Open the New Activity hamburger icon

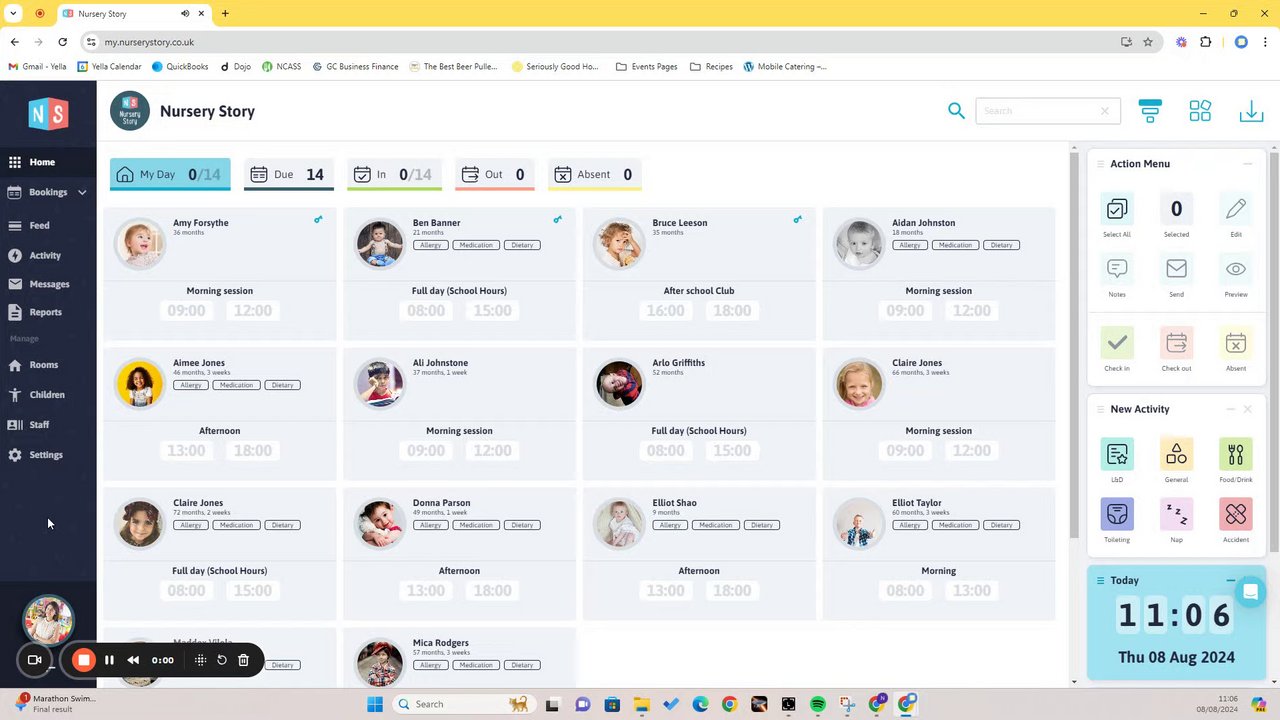click(1100, 409)
